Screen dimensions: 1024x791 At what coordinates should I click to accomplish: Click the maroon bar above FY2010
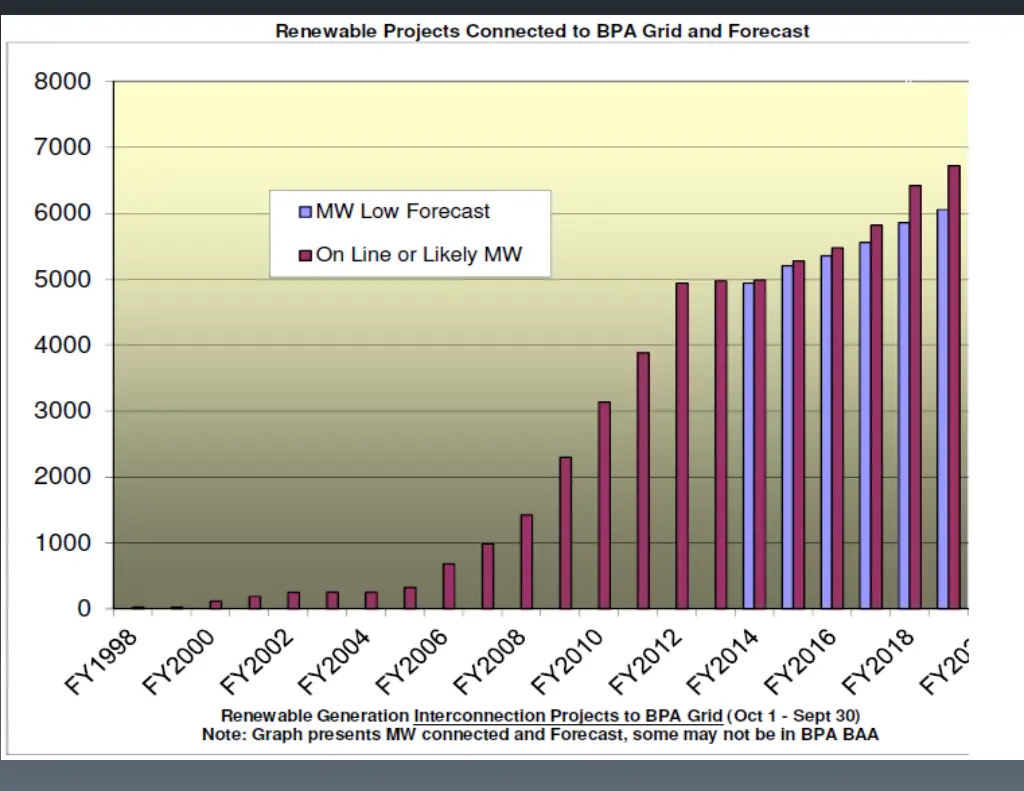(x=604, y=505)
